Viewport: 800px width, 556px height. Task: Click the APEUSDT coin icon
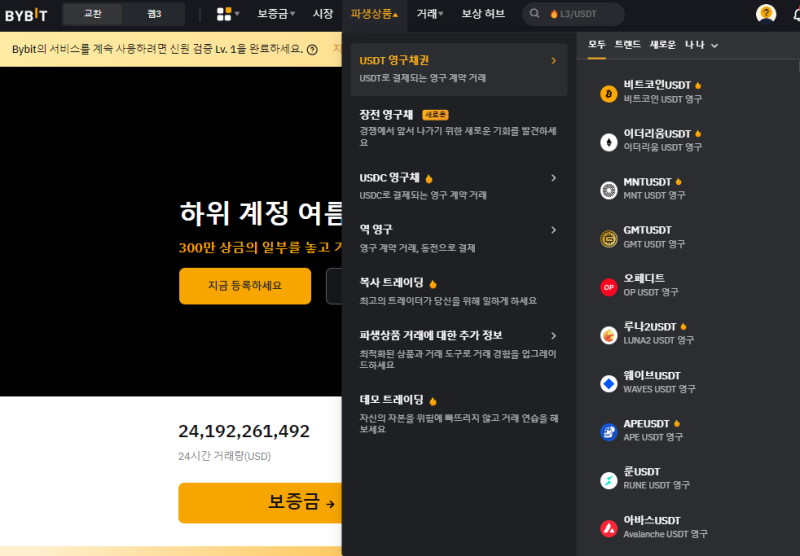609,432
